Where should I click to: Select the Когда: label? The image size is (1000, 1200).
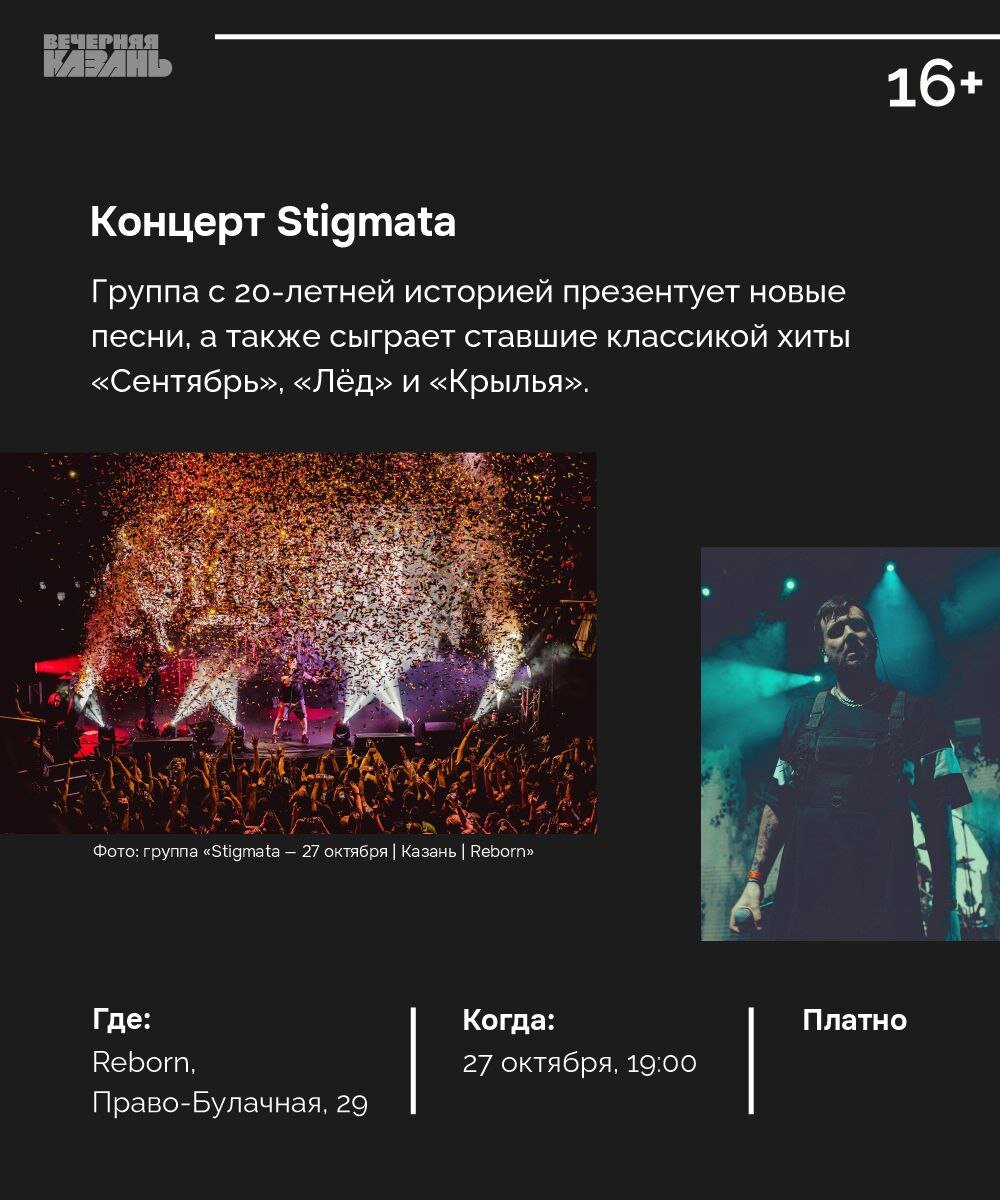click(508, 1020)
